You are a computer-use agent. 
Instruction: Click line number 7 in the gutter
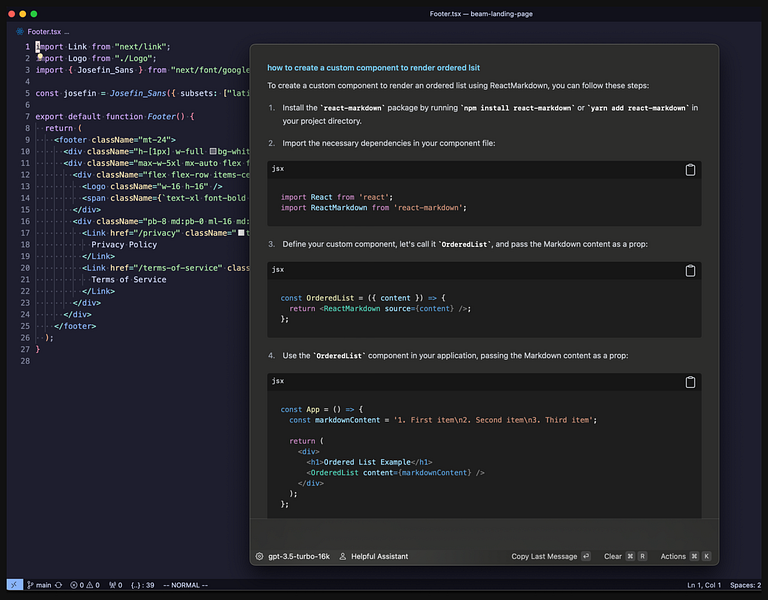27,117
